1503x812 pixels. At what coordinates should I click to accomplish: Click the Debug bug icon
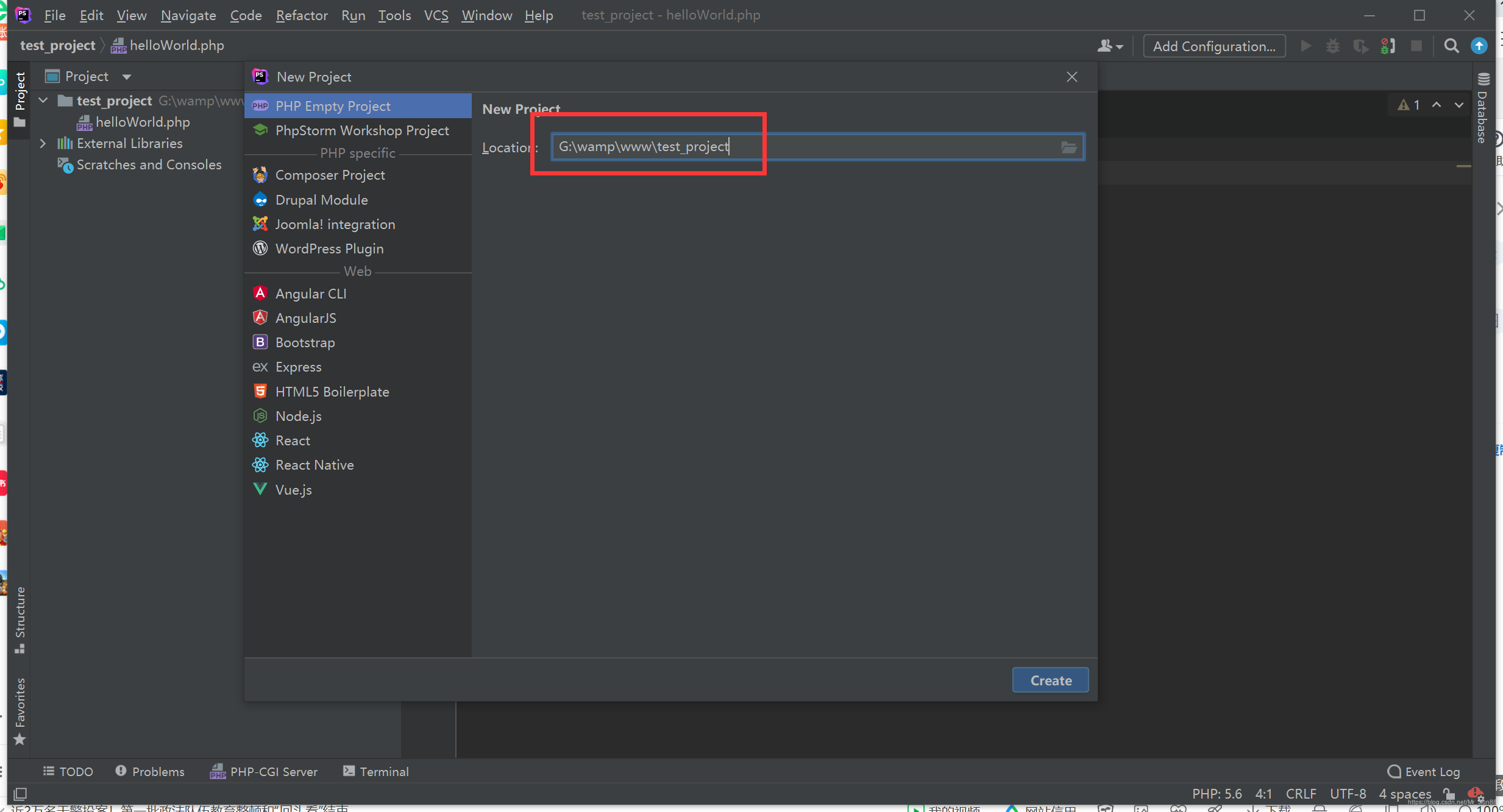coord(1333,46)
